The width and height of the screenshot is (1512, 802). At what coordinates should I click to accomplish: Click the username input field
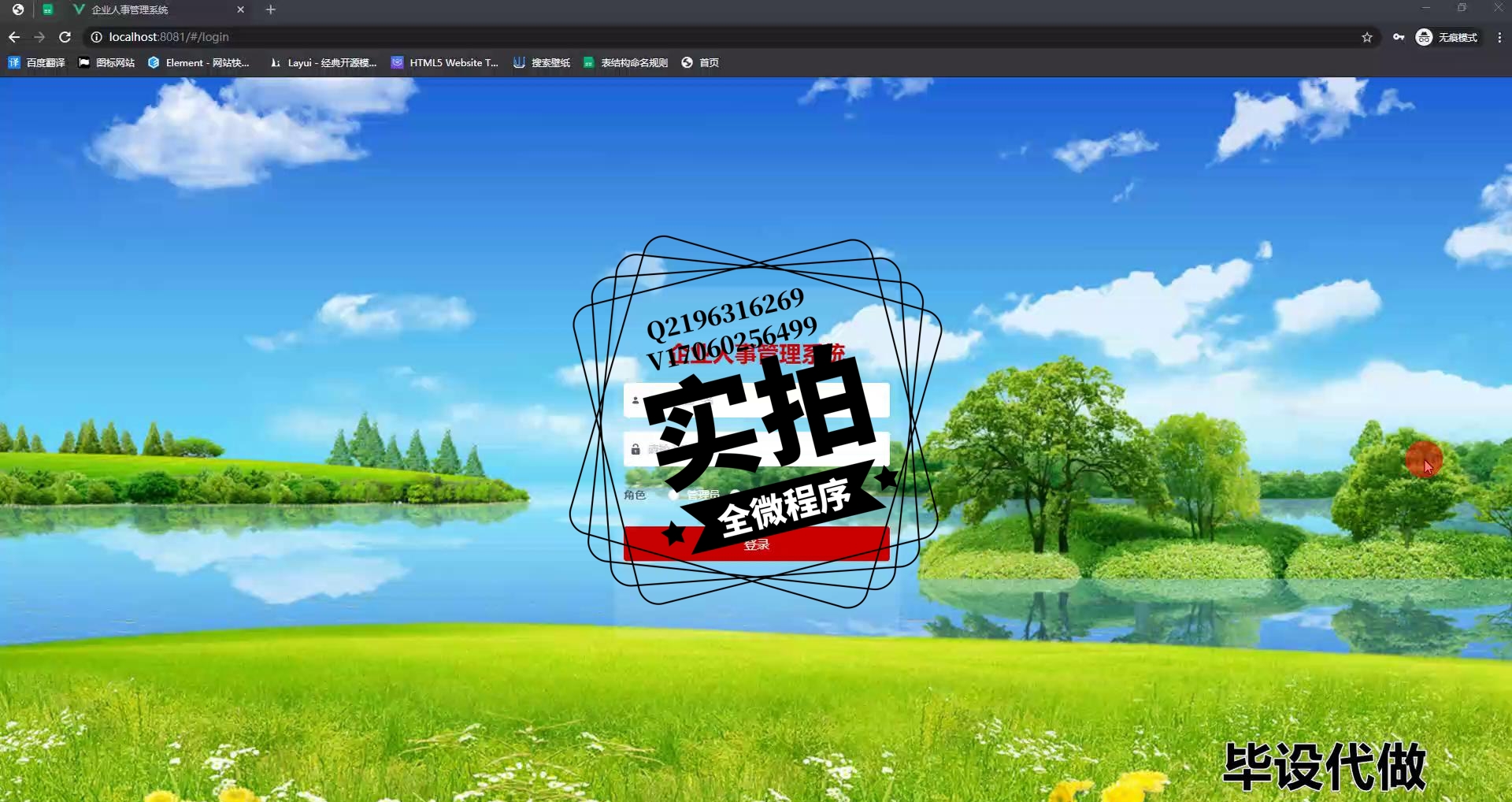coord(756,400)
